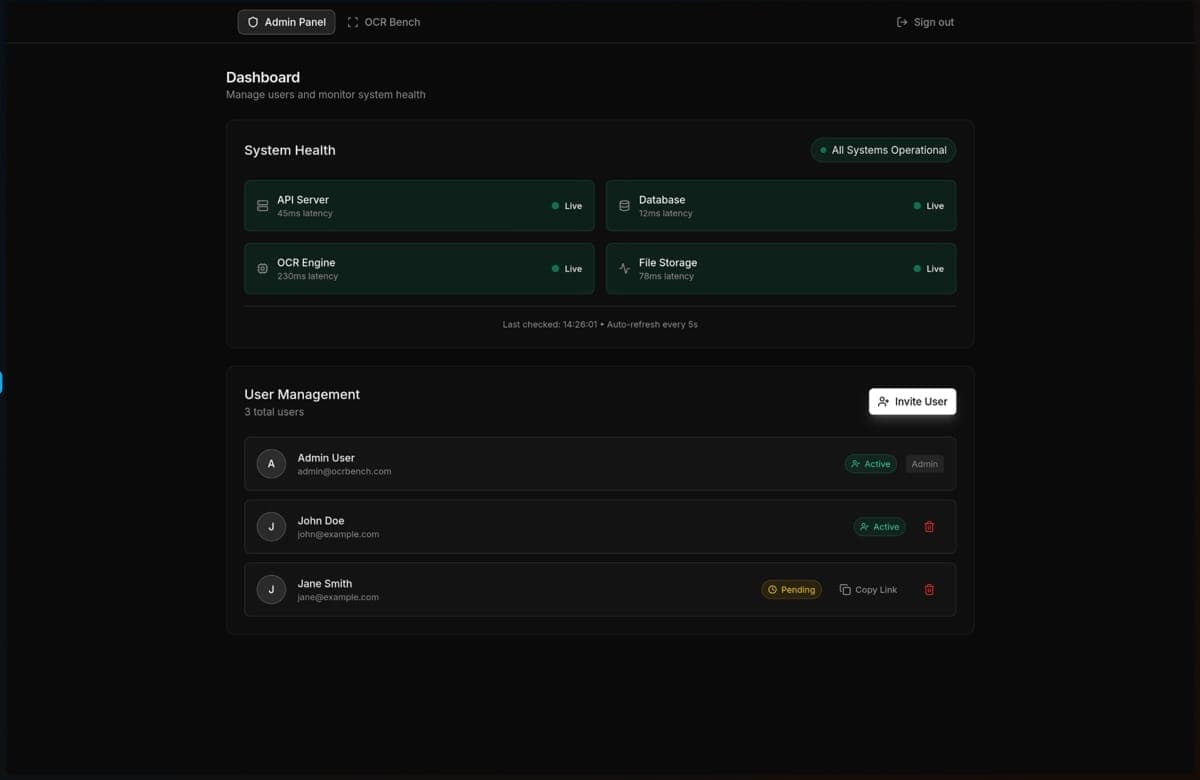The height and width of the screenshot is (780, 1200).
Task: Click the Database cylinder icon
Action: [624, 206]
